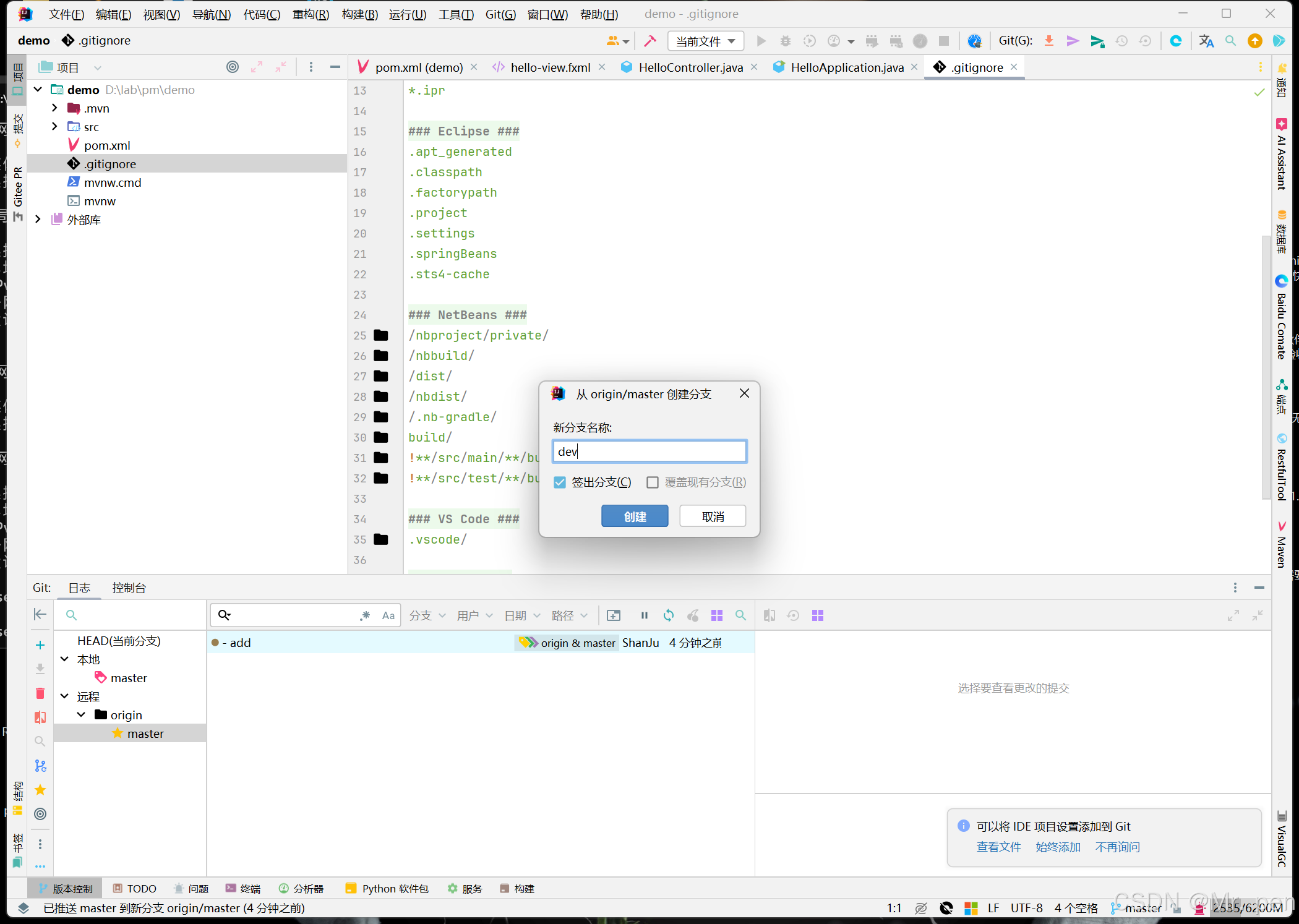This screenshot has width=1299, height=924.
Task: Uncheck the 签出分支 checkbox
Action: click(x=560, y=482)
